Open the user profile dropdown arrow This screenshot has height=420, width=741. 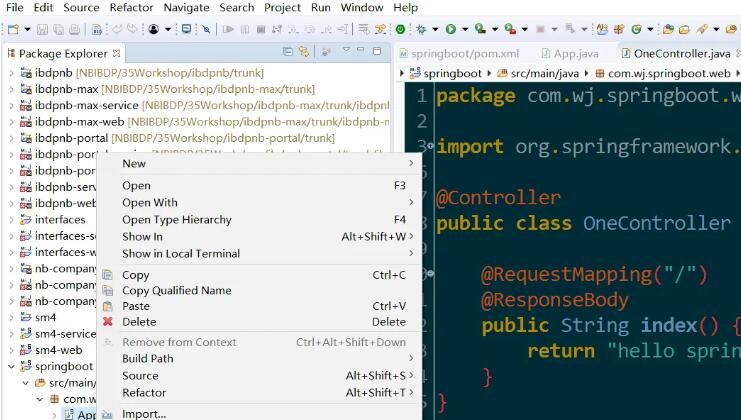168,29
